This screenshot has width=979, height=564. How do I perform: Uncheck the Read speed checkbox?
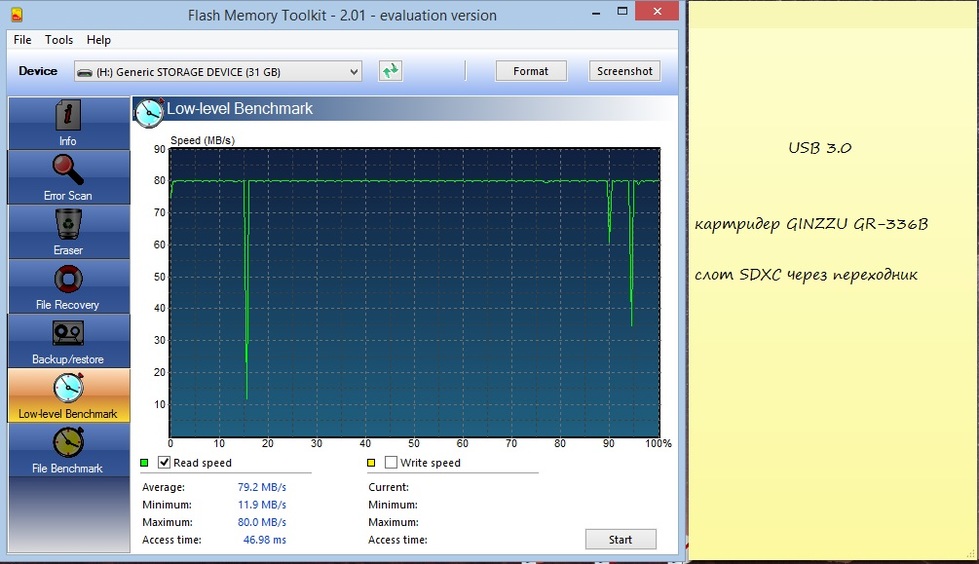tap(165, 463)
